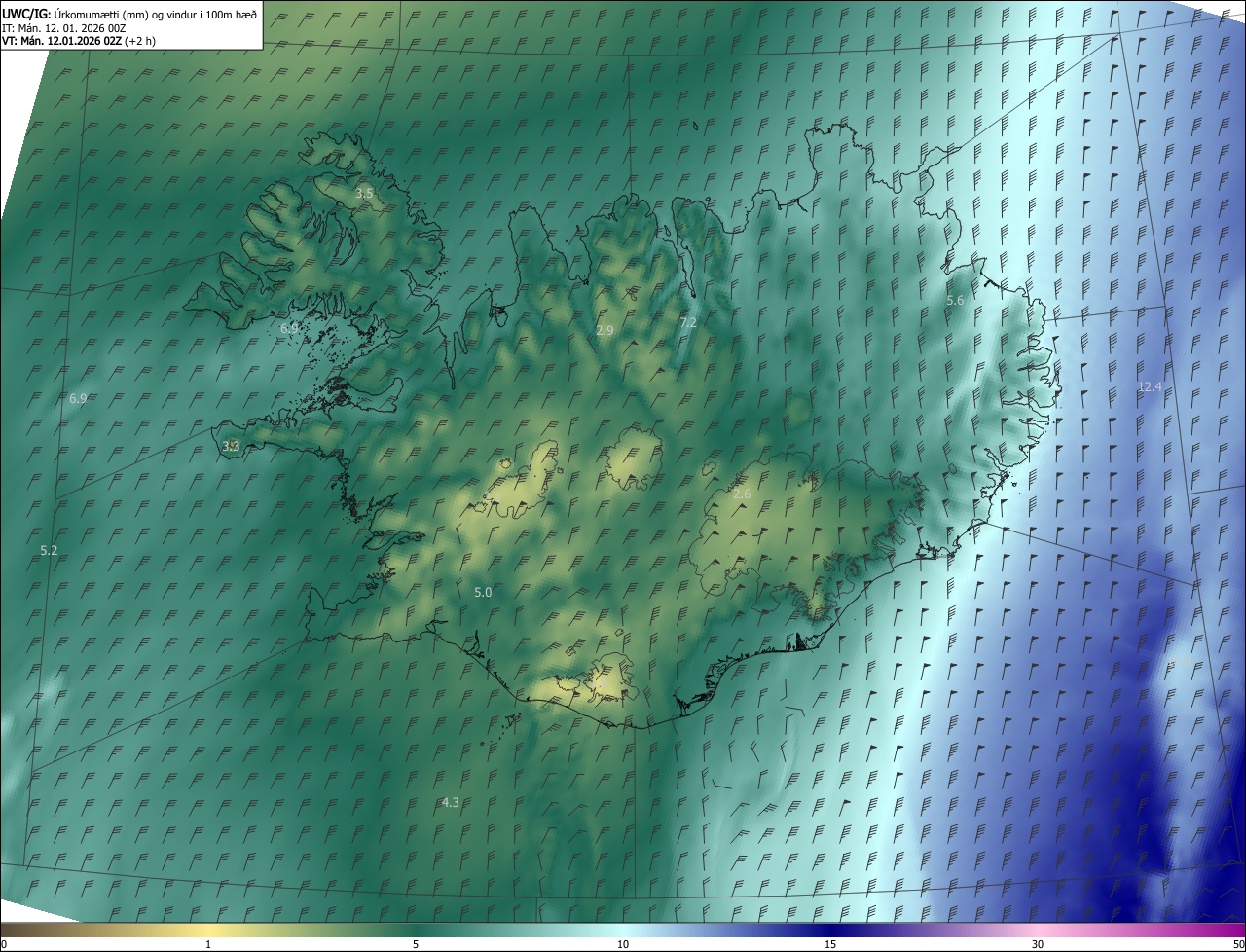This screenshot has height=952, width=1246.
Task: Click the 5.0 value label
Action: pyautogui.click(x=483, y=593)
